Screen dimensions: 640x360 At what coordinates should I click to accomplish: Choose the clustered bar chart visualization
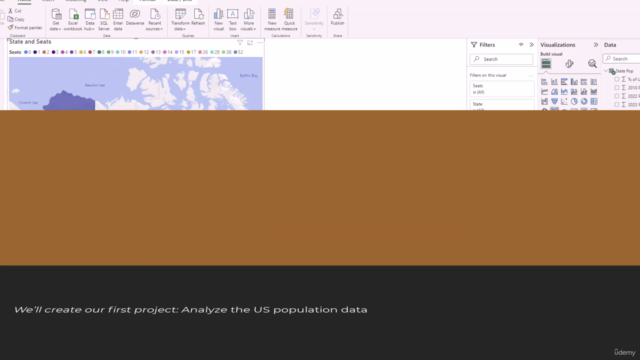[564, 82]
